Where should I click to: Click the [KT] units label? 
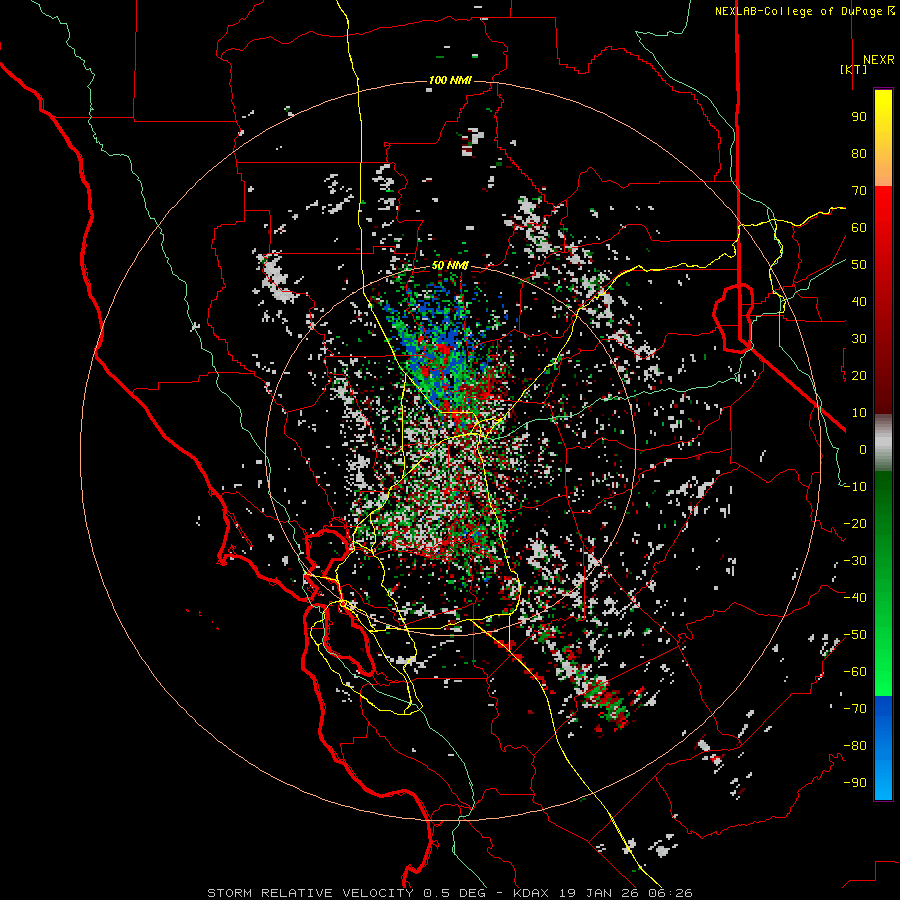pyautogui.click(x=853, y=69)
